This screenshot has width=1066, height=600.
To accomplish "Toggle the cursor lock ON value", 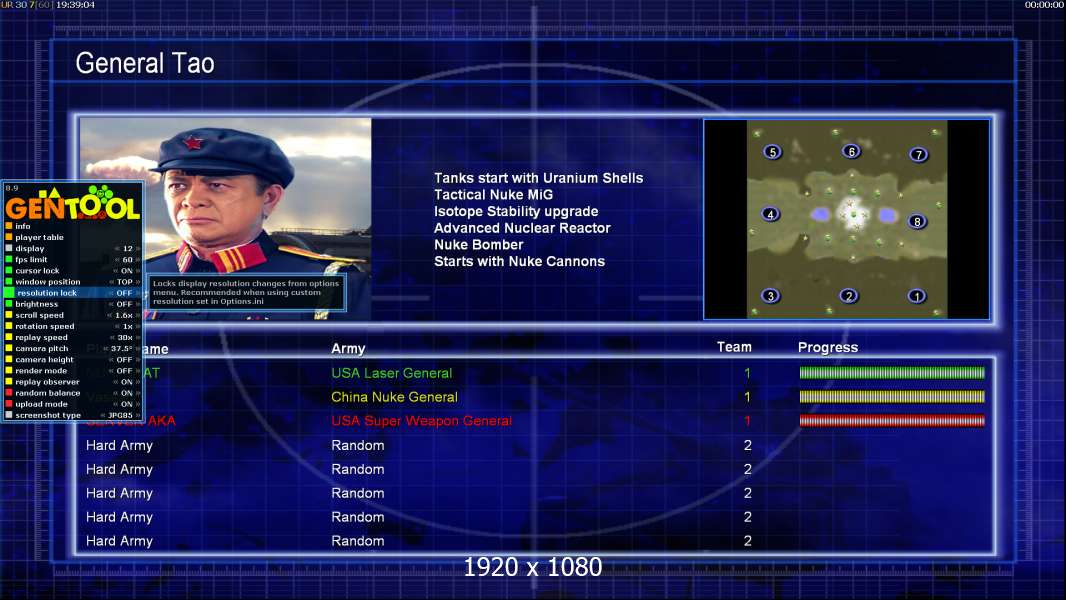I will [x=126, y=270].
